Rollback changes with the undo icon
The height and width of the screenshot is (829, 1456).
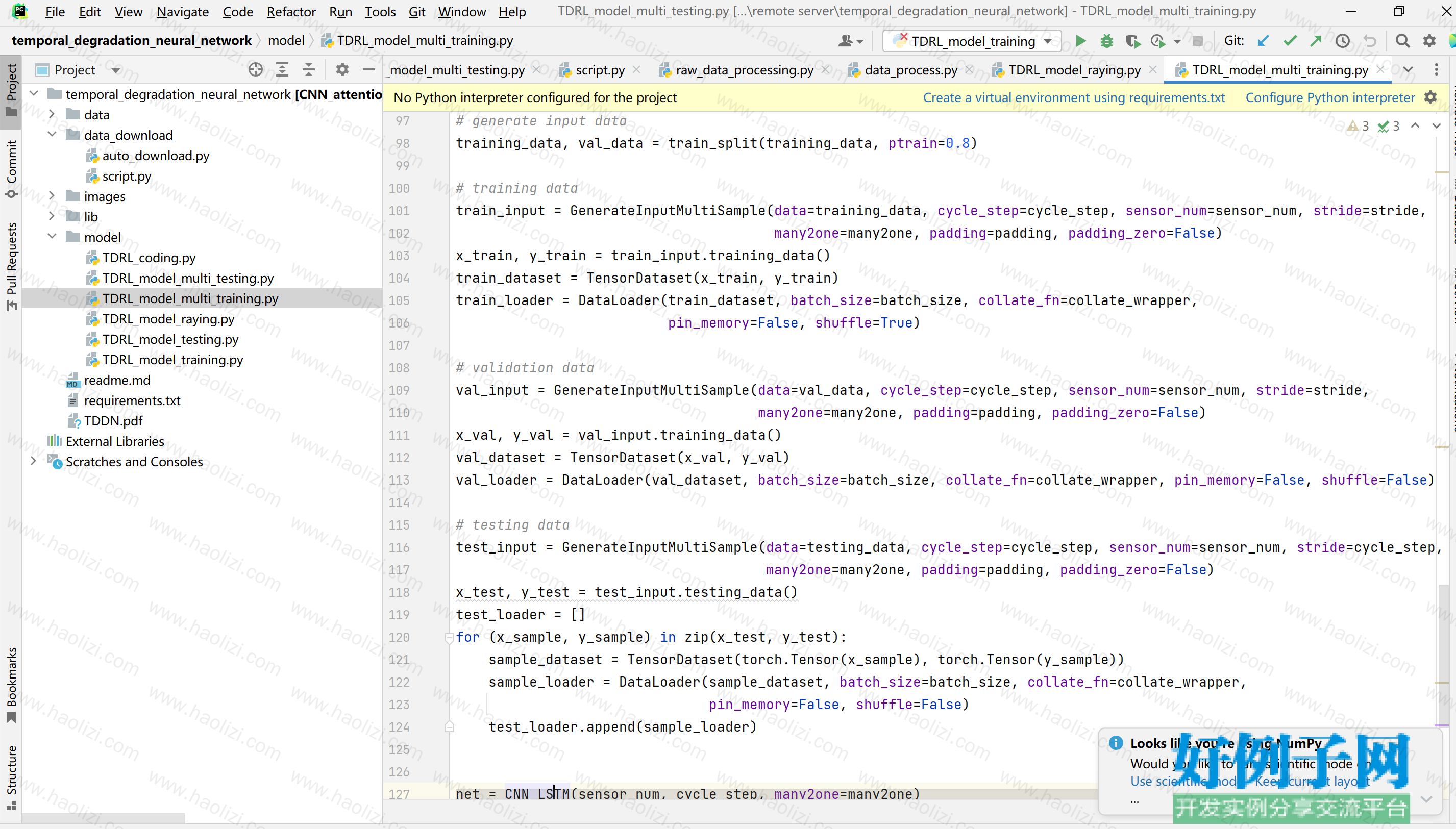click(1369, 41)
